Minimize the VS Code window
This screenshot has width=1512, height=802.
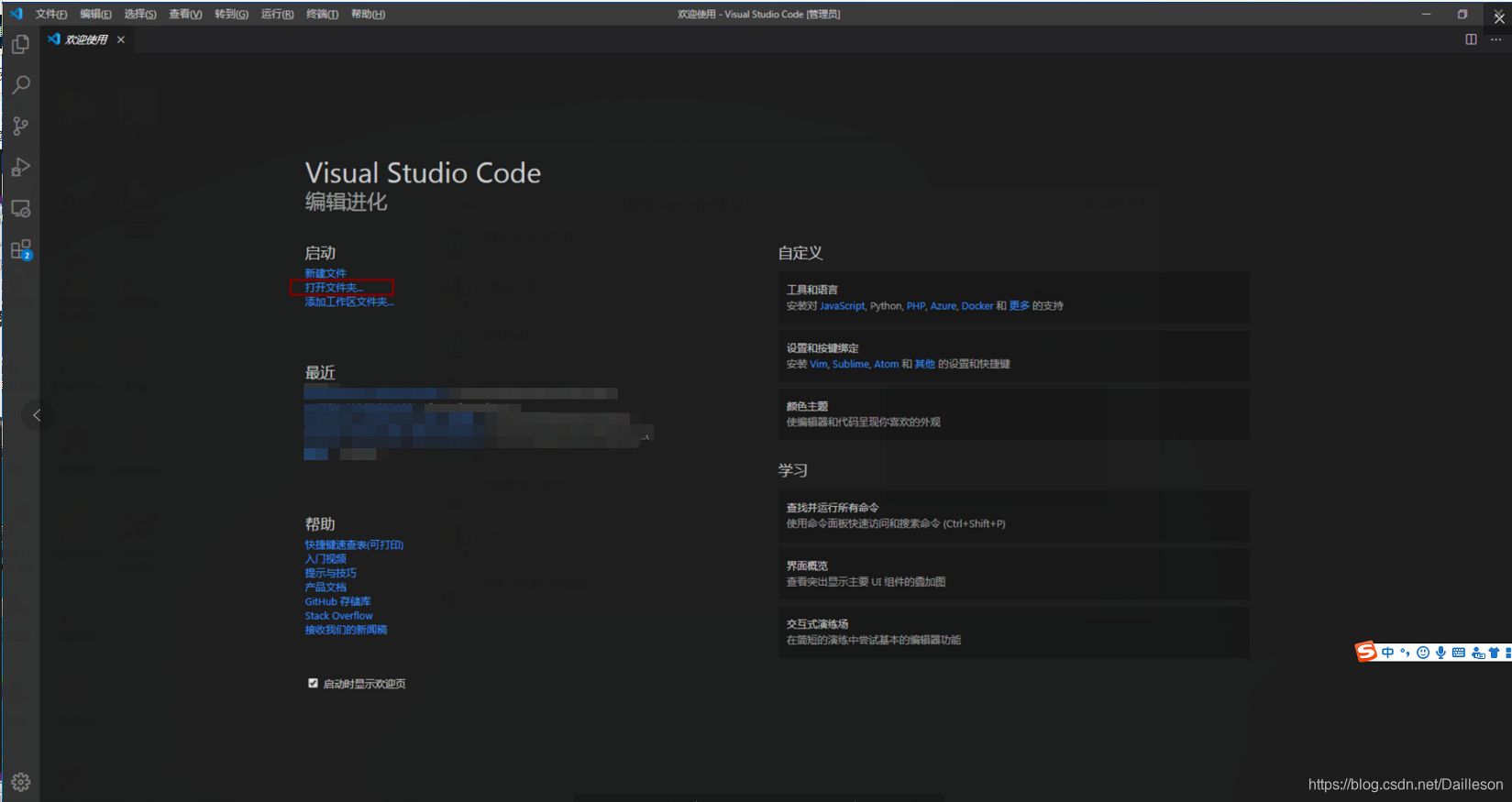(1426, 14)
